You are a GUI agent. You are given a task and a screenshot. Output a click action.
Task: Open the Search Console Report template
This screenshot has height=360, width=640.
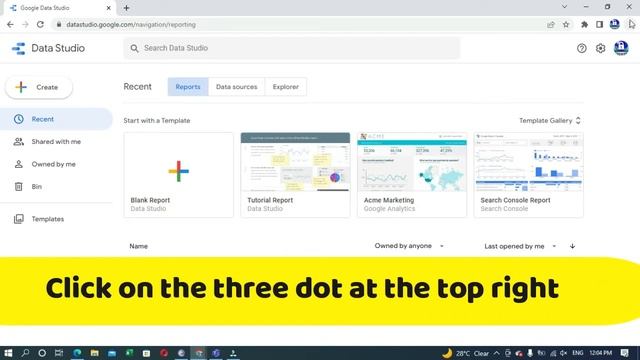pos(529,175)
